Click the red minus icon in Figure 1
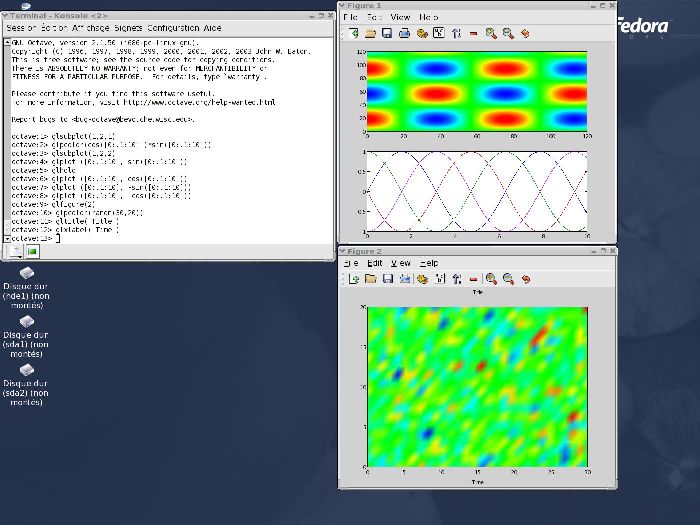The width and height of the screenshot is (700, 525). point(473,33)
